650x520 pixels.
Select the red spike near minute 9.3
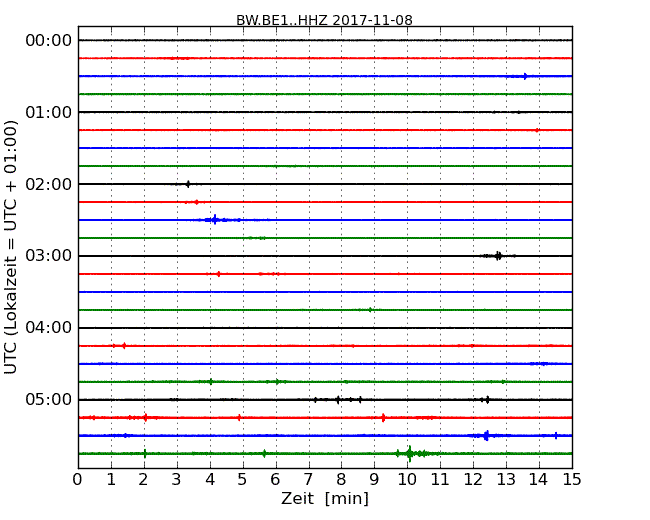pyautogui.click(x=383, y=418)
